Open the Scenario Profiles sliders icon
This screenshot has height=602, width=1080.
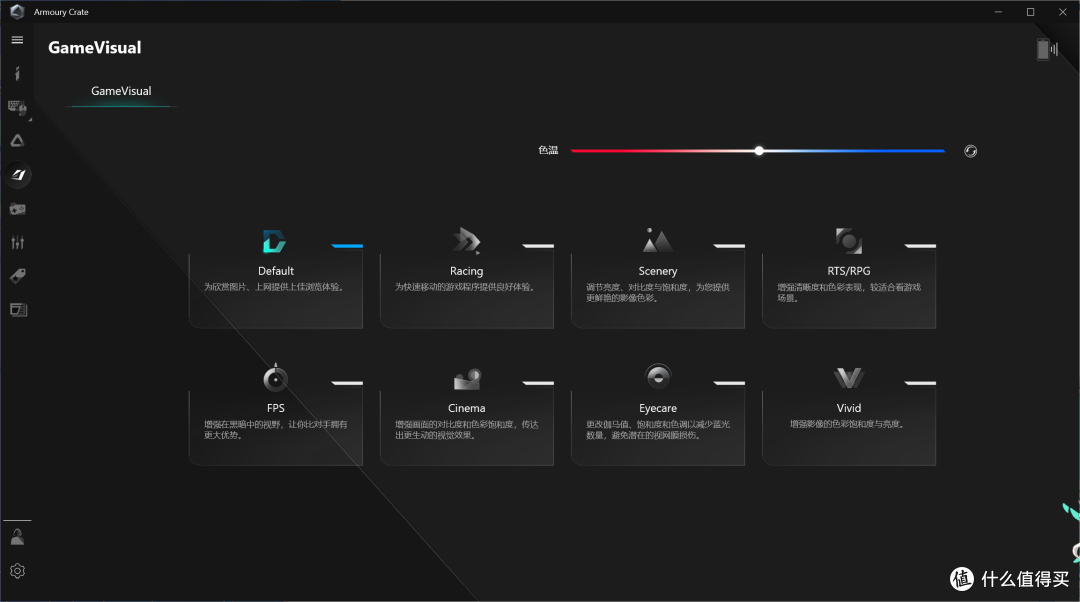(17, 242)
